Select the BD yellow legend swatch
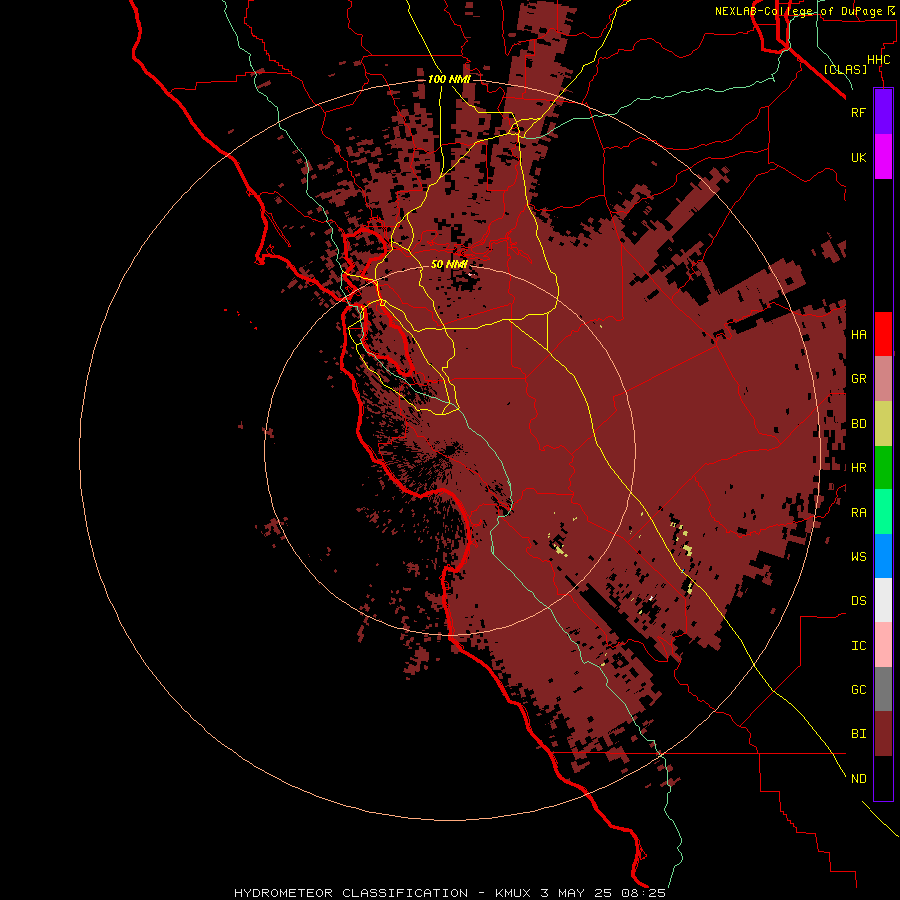Image resolution: width=900 pixels, height=900 pixels. coord(883,424)
